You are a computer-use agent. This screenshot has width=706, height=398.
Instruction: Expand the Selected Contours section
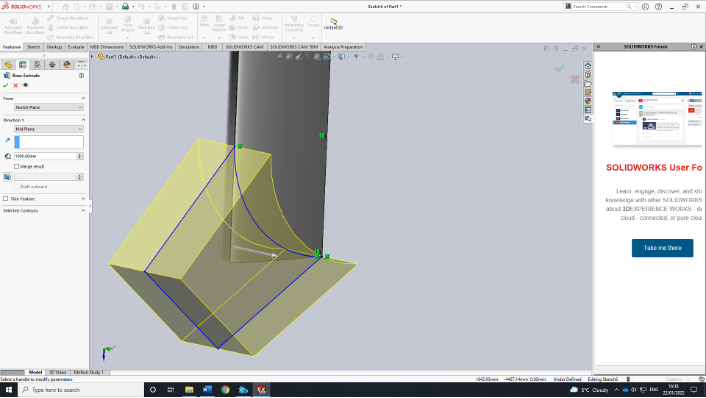point(83,210)
